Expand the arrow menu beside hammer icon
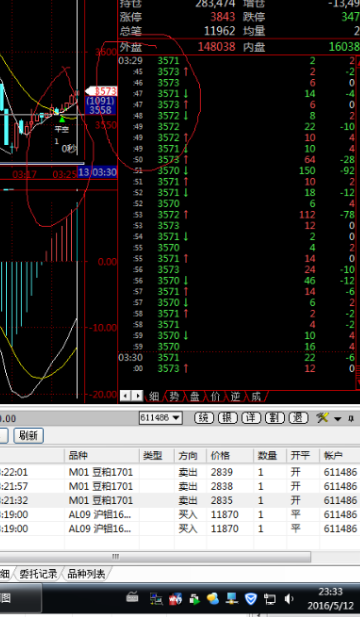The image size is (360, 617). 338,419
